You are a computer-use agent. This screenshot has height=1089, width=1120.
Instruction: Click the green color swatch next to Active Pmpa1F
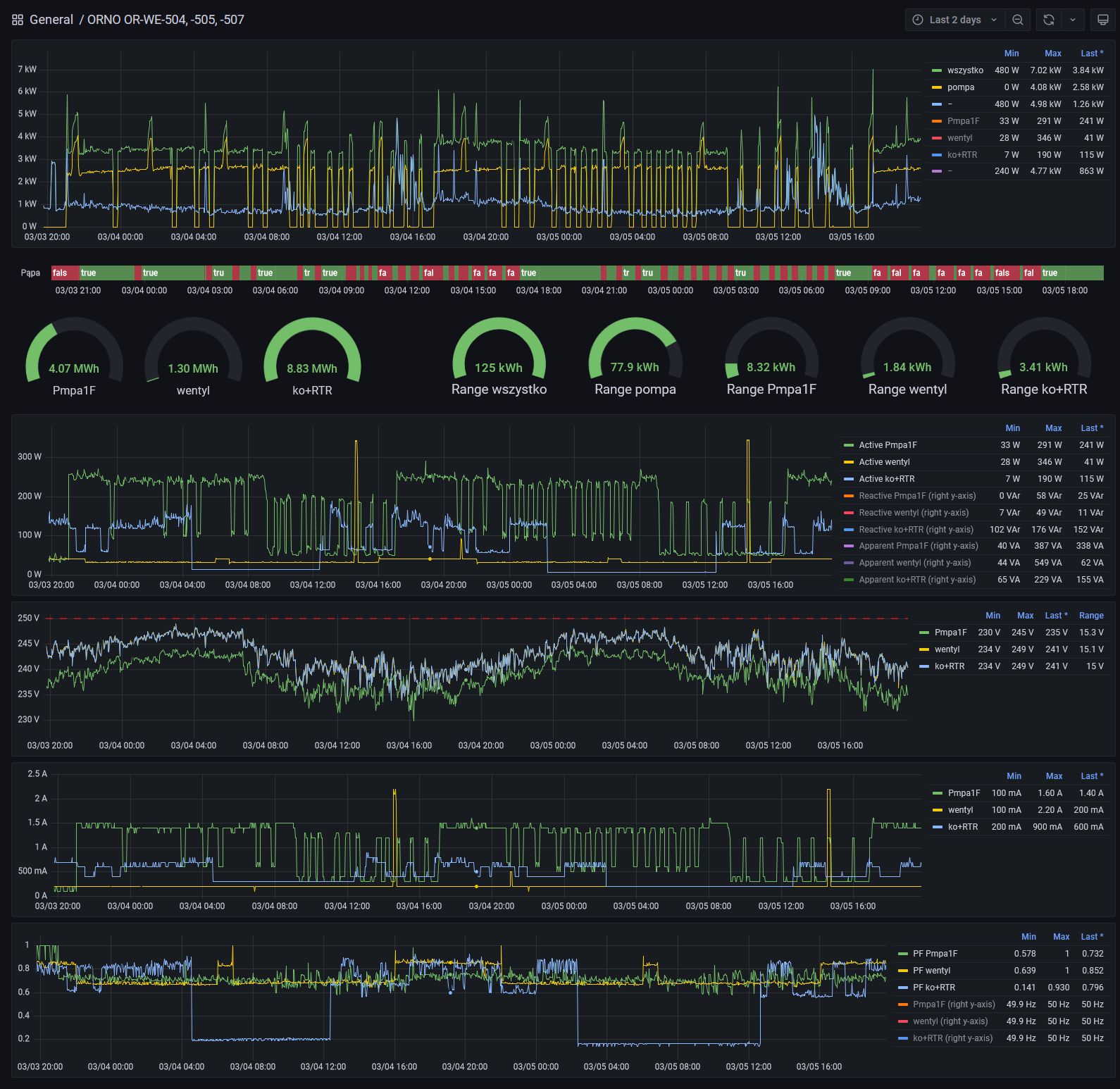point(849,445)
